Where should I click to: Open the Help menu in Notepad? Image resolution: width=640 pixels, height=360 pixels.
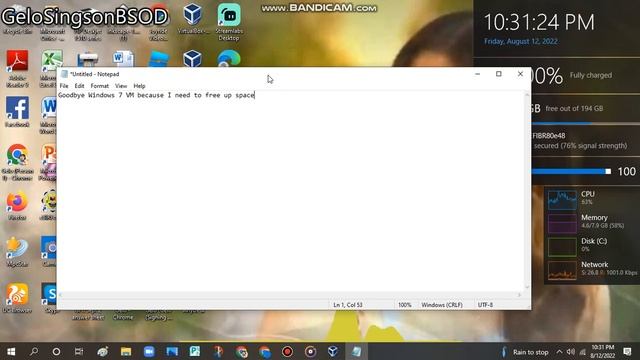tap(139, 86)
